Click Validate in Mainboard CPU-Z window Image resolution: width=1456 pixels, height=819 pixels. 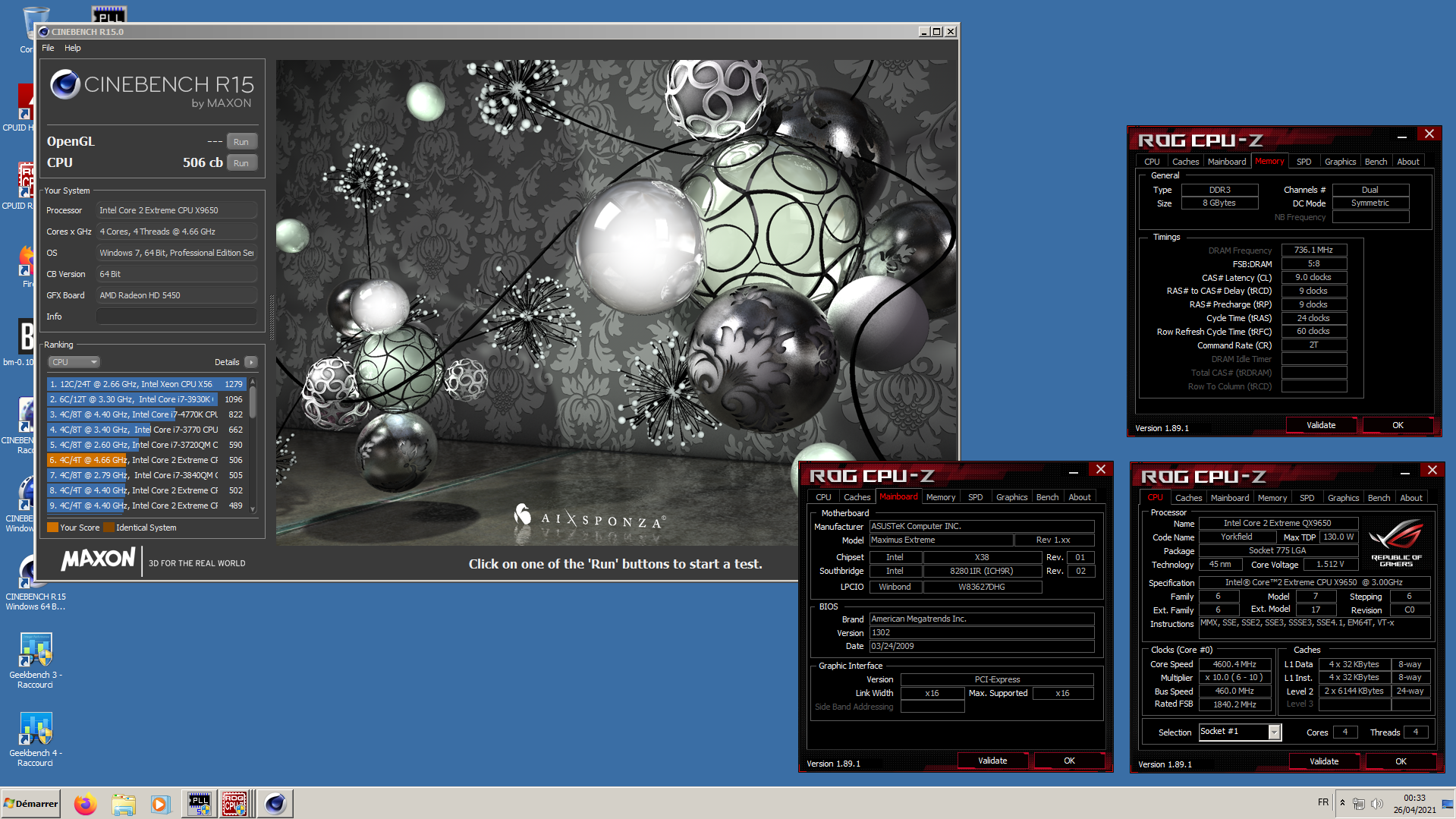tap(992, 761)
